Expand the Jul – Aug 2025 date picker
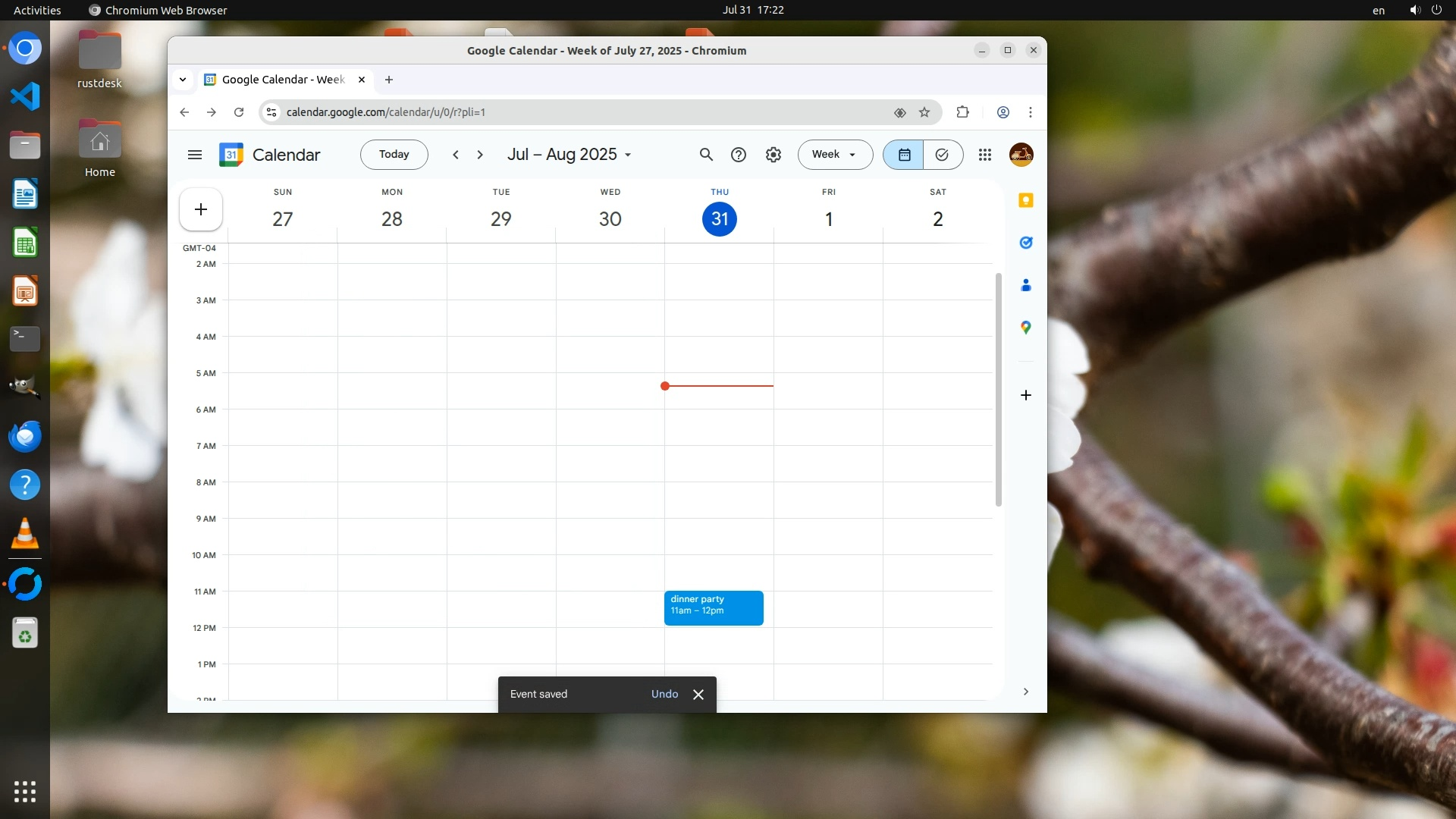The image size is (1456, 819). point(569,155)
